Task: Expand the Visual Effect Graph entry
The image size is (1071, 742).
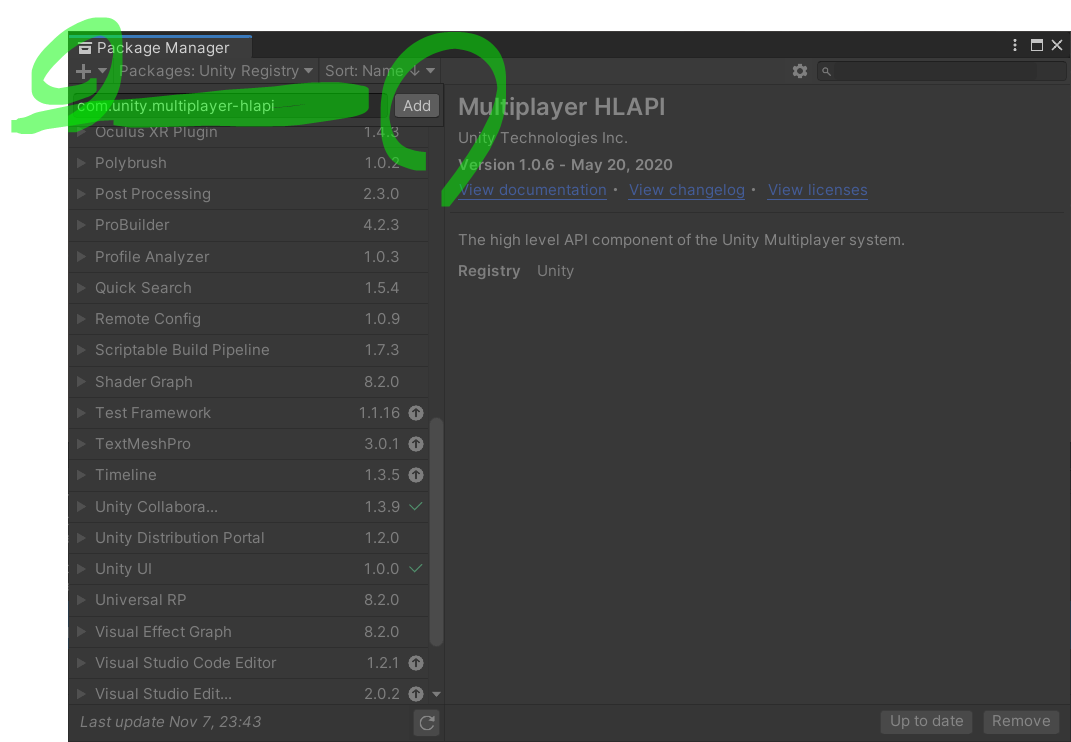Action: pyautogui.click(x=81, y=632)
